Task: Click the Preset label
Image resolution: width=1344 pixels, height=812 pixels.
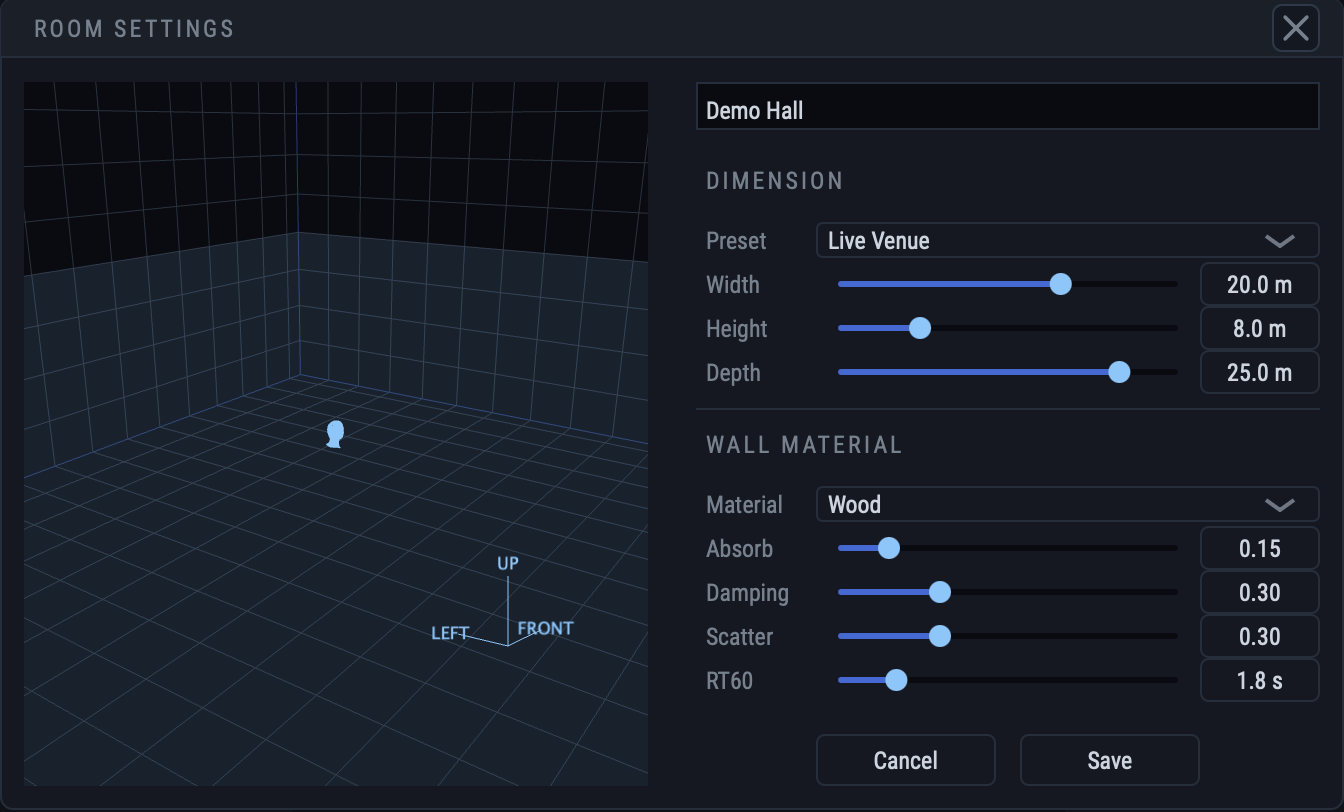Action: point(736,241)
